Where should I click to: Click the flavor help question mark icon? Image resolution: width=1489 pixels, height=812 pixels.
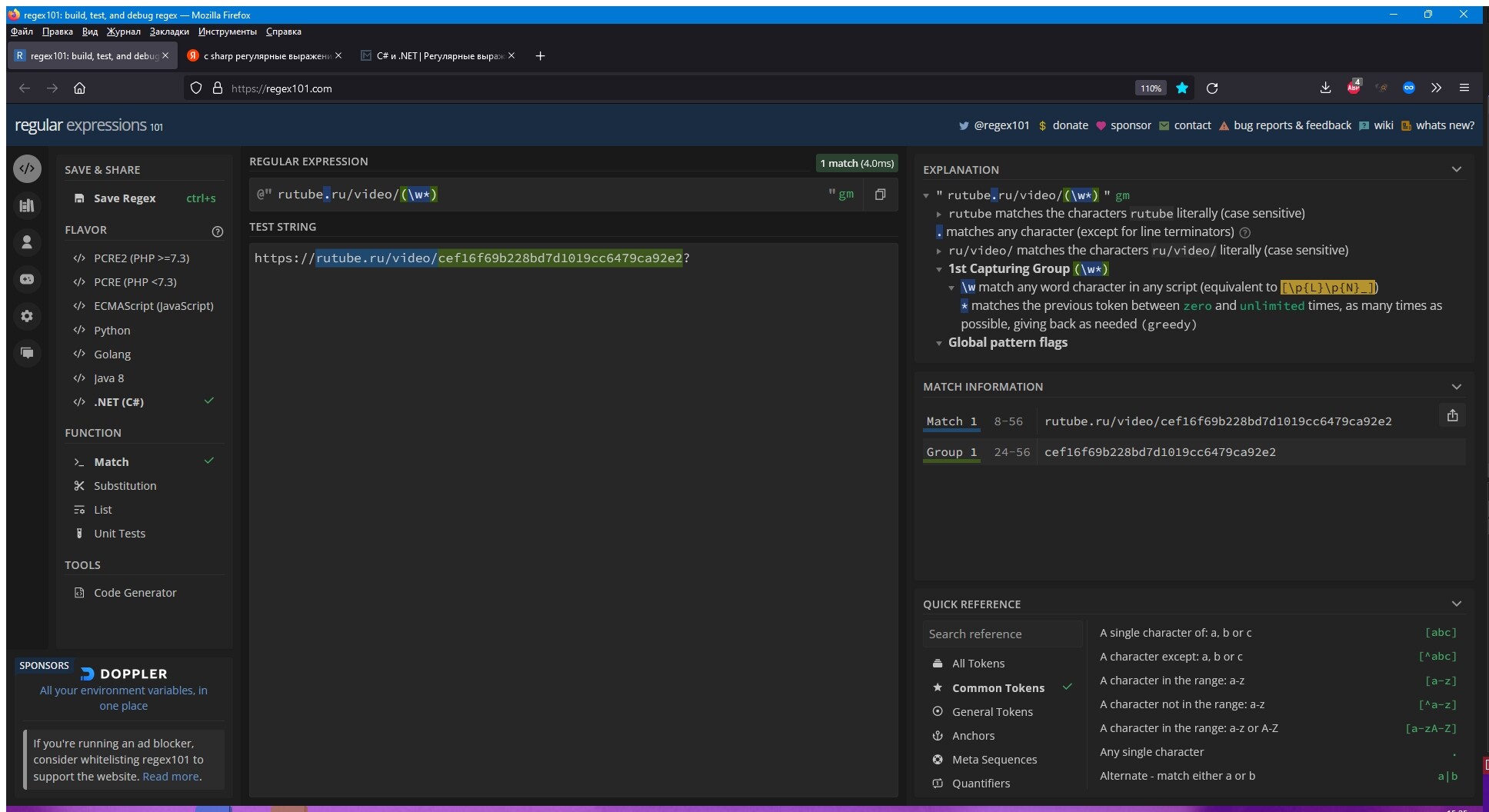(x=218, y=231)
